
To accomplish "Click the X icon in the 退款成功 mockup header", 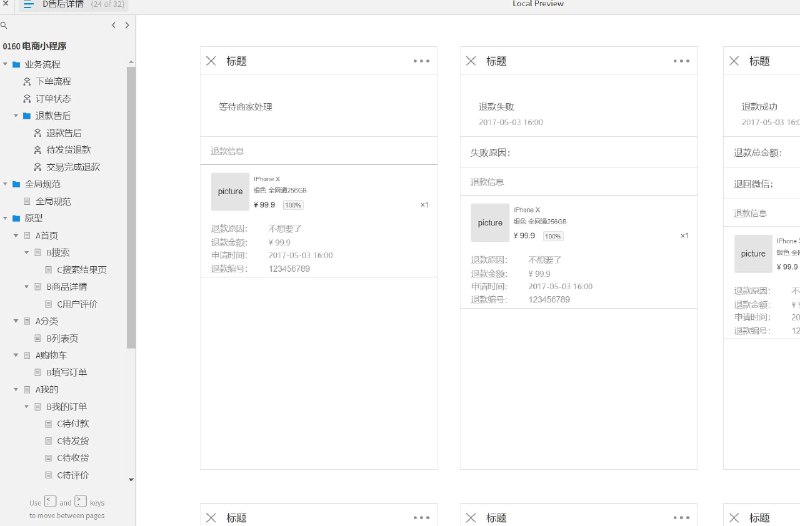I will pos(734,61).
